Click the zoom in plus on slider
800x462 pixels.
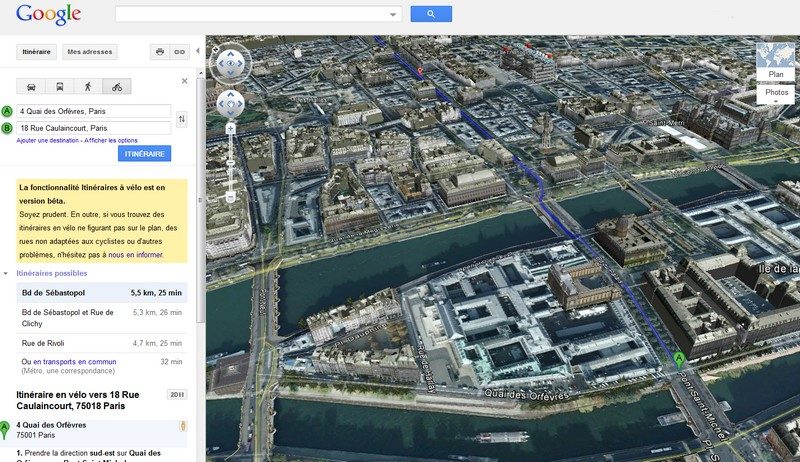tap(231, 129)
